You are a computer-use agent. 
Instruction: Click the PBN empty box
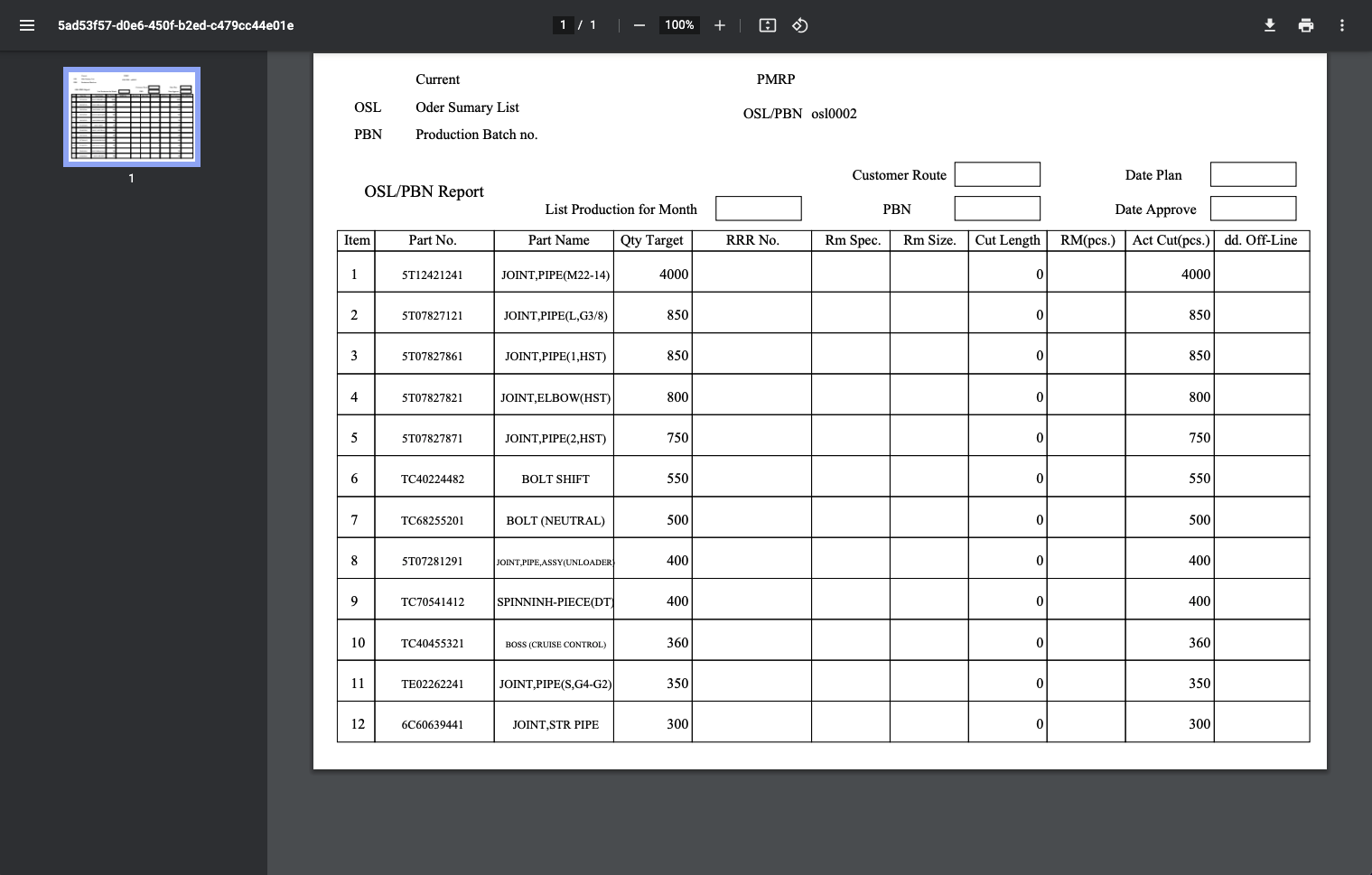click(997, 209)
